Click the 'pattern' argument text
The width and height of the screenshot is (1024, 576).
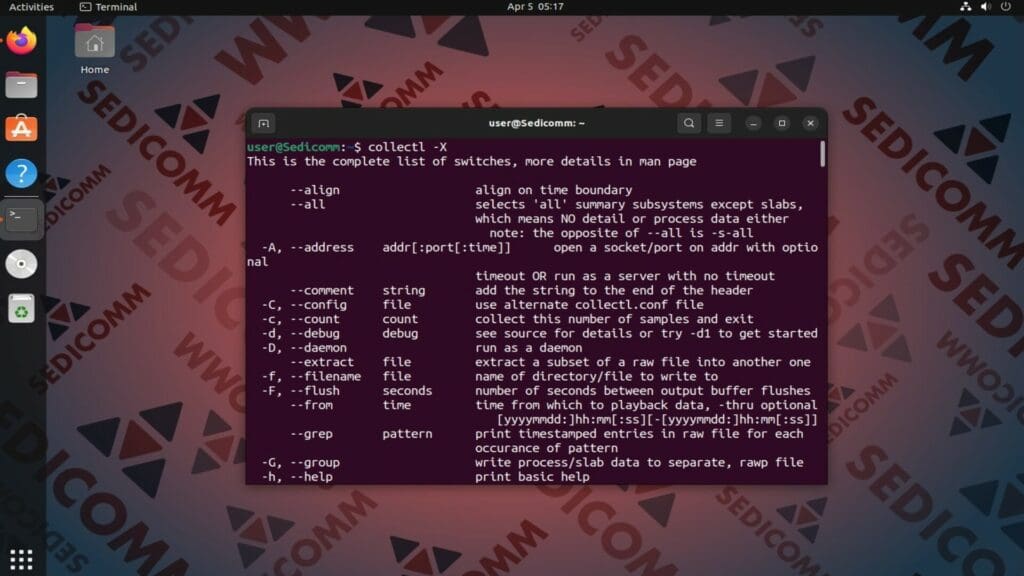coord(408,434)
